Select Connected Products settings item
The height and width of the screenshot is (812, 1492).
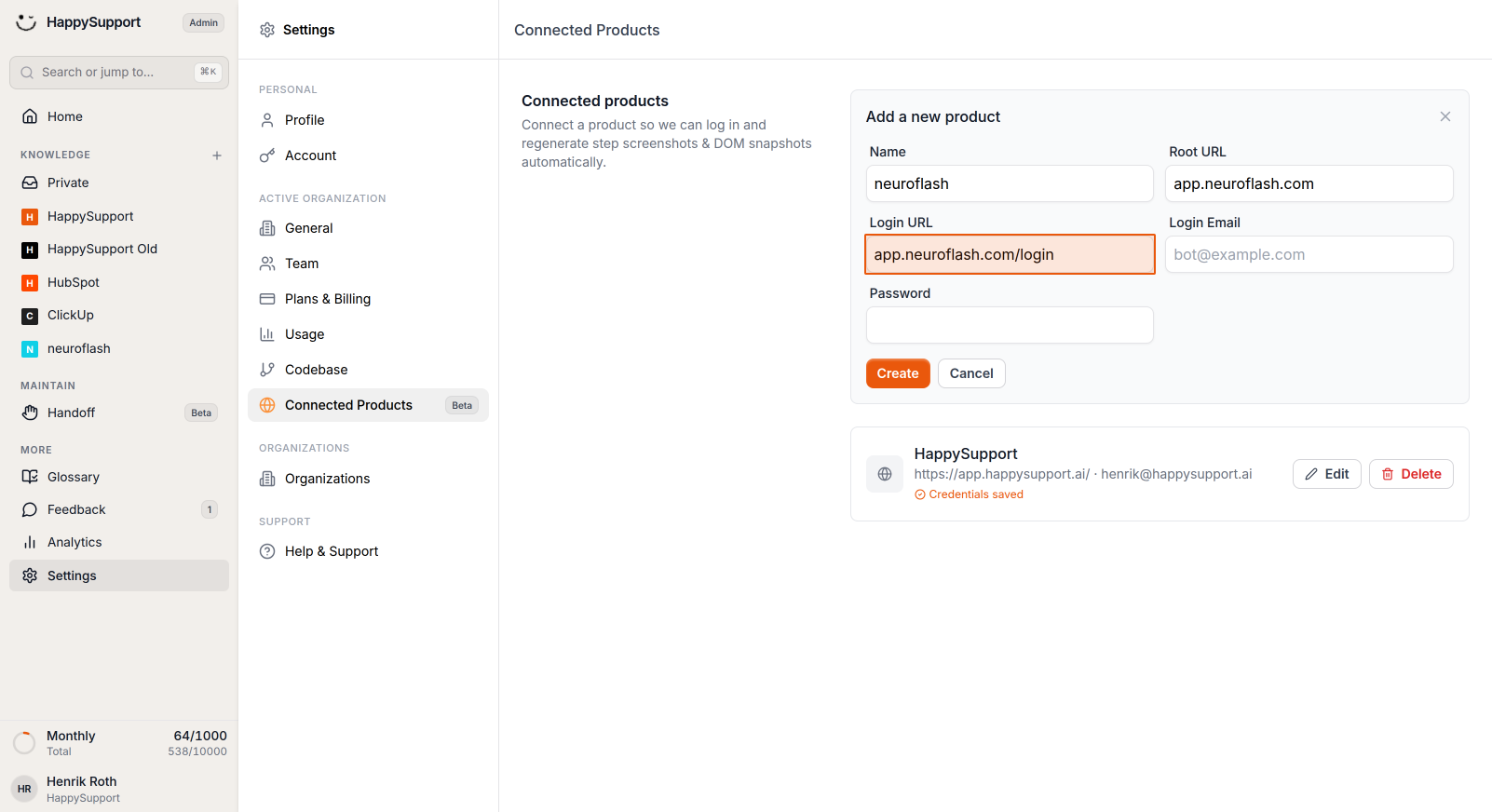[368, 405]
